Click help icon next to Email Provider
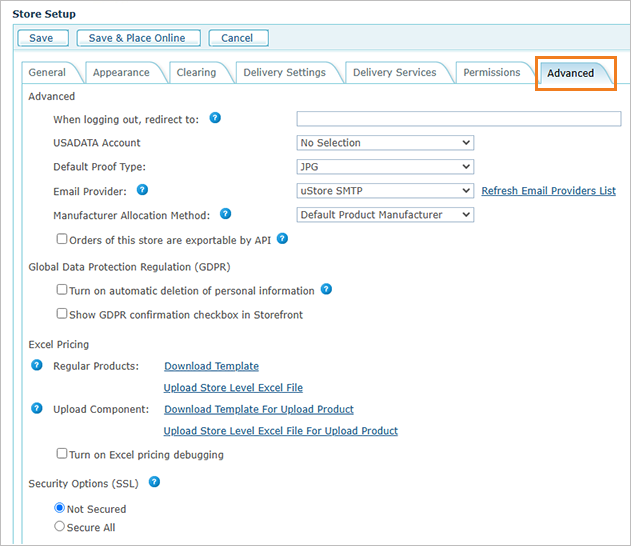631x546 pixels. (x=142, y=189)
